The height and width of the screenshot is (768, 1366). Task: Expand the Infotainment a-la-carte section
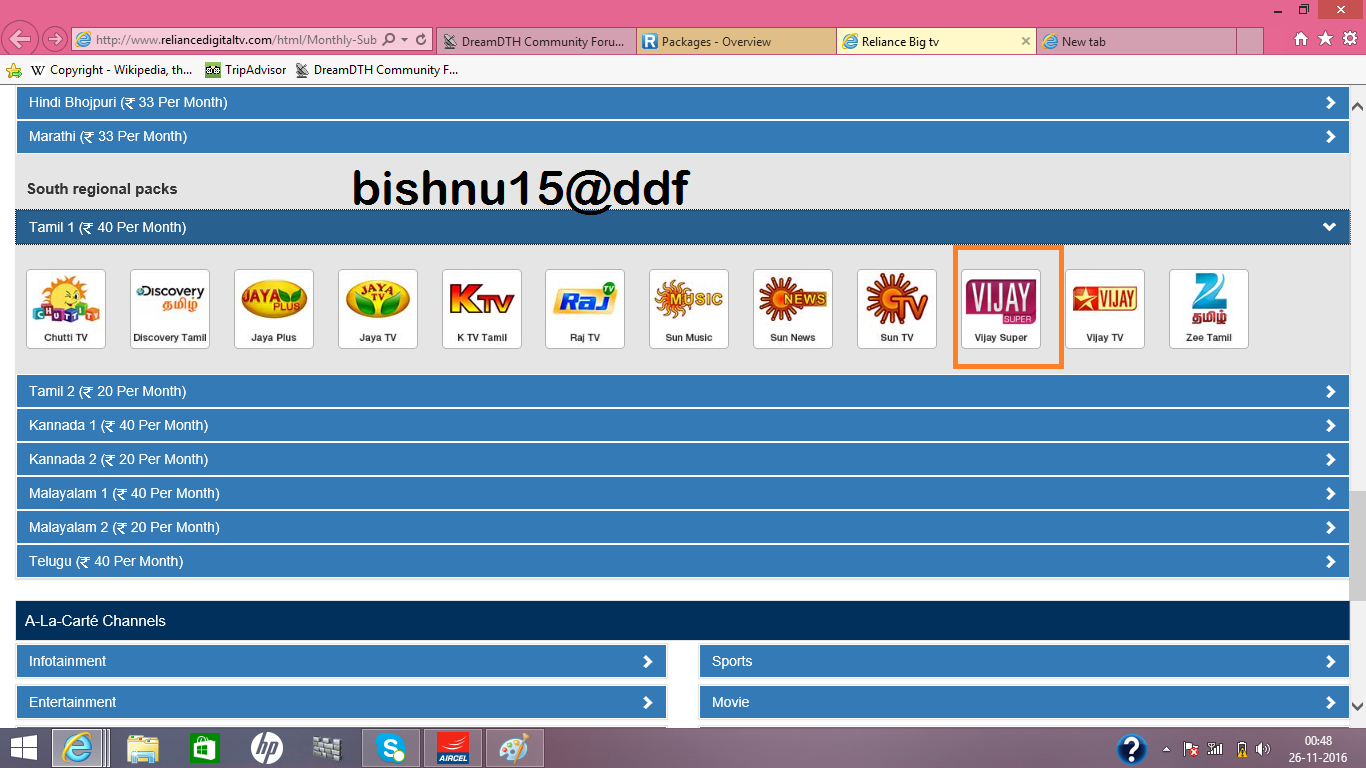tap(341, 661)
